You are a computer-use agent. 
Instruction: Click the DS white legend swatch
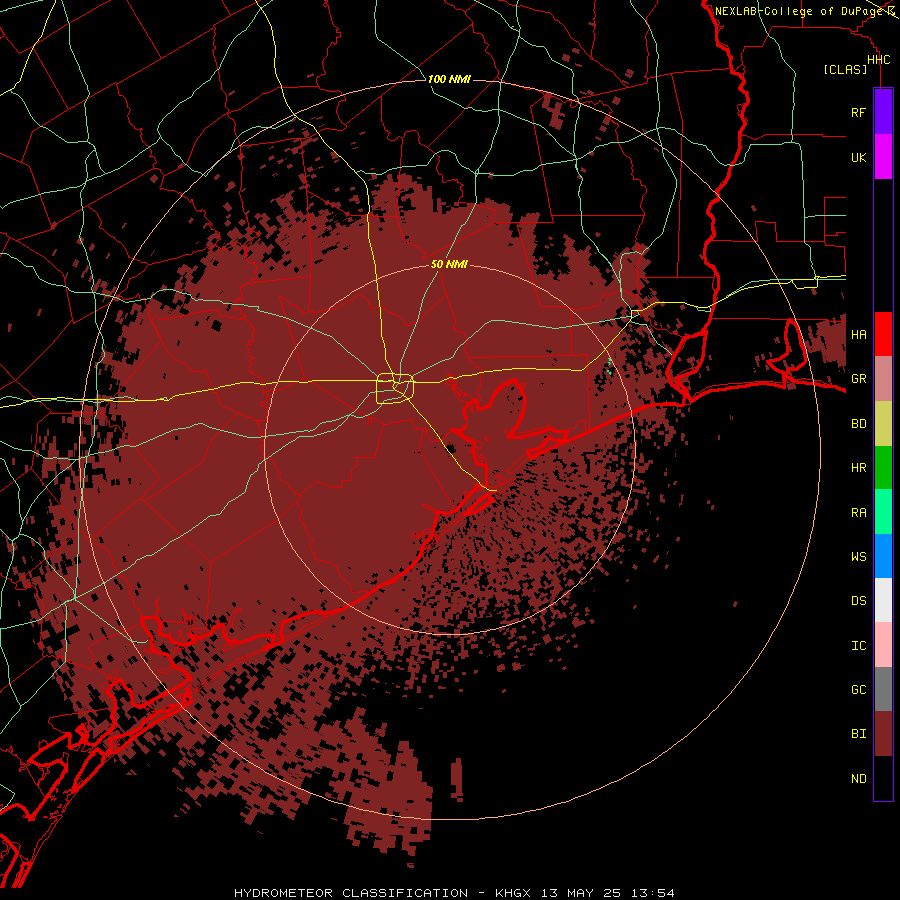pos(883,600)
